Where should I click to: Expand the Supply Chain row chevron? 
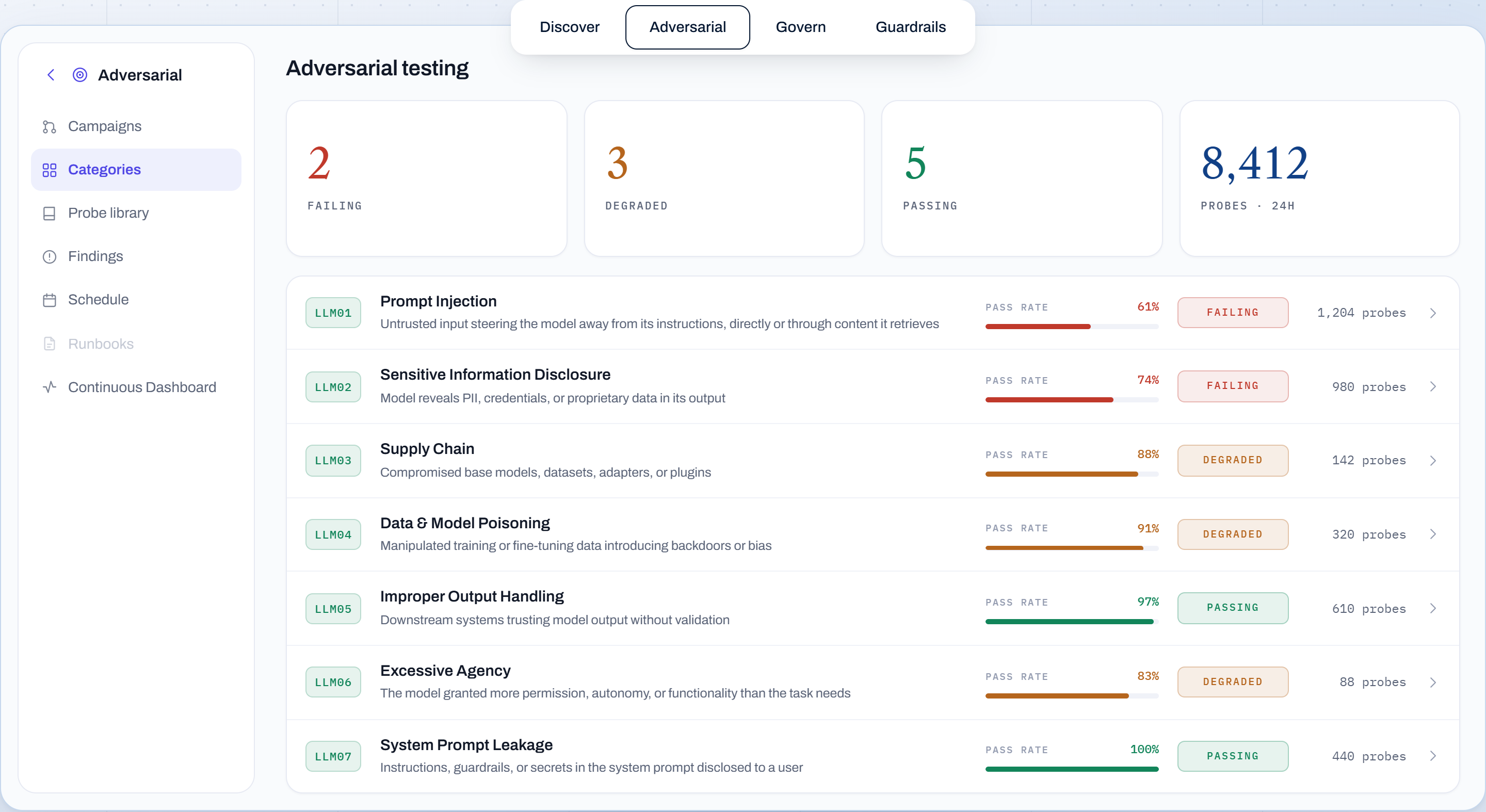click(1433, 460)
